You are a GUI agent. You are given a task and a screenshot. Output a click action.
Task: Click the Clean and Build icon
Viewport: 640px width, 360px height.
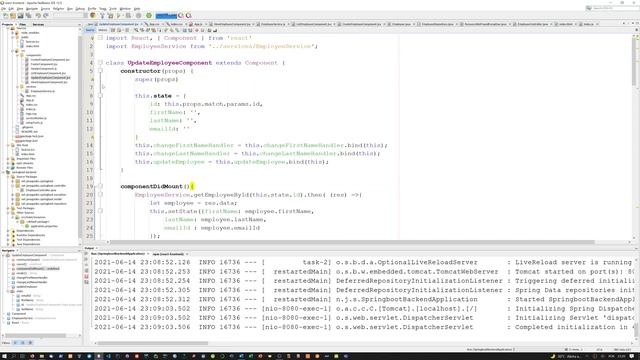click(110, 16)
